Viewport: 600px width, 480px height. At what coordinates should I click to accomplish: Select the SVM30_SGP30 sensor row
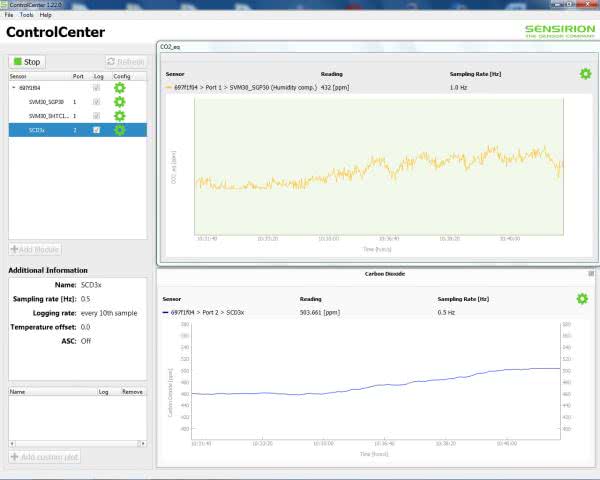tap(45, 102)
